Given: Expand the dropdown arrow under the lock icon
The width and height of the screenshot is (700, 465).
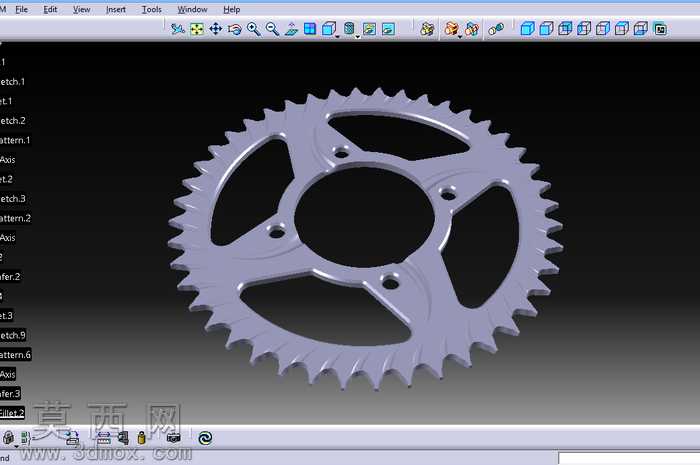Looking at the screenshot, I should tap(17, 445).
